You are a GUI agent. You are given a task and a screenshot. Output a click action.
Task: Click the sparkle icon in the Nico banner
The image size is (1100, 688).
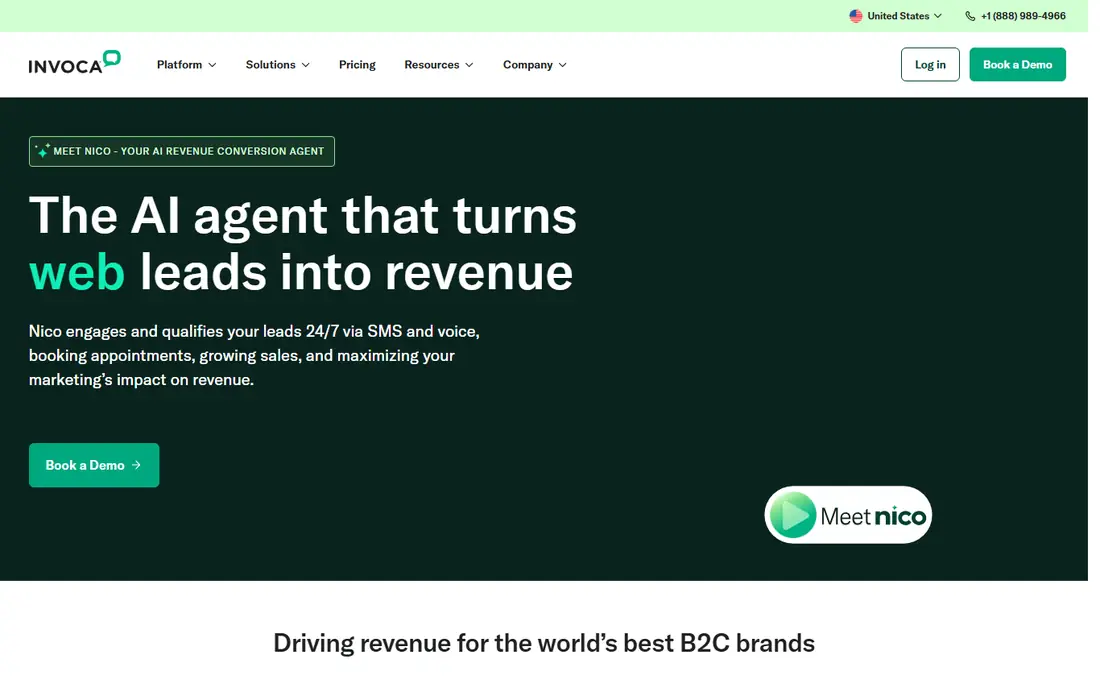pyautogui.click(x=43, y=151)
